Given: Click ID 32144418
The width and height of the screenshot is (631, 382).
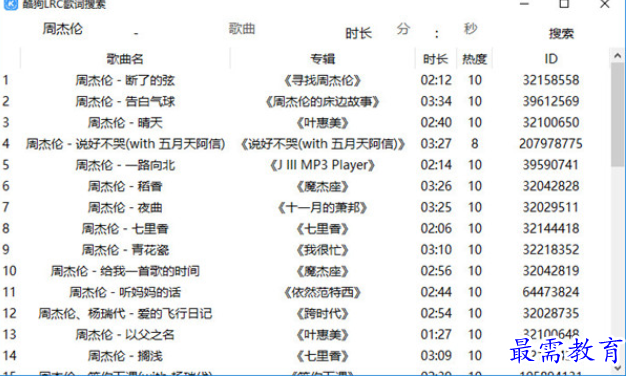Looking at the screenshot, I should coord(551,229).
